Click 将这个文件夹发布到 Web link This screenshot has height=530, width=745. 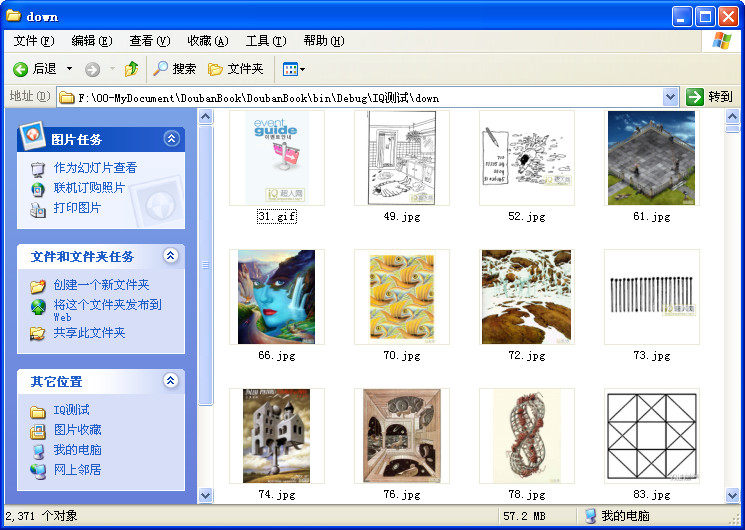click(107, 310)
